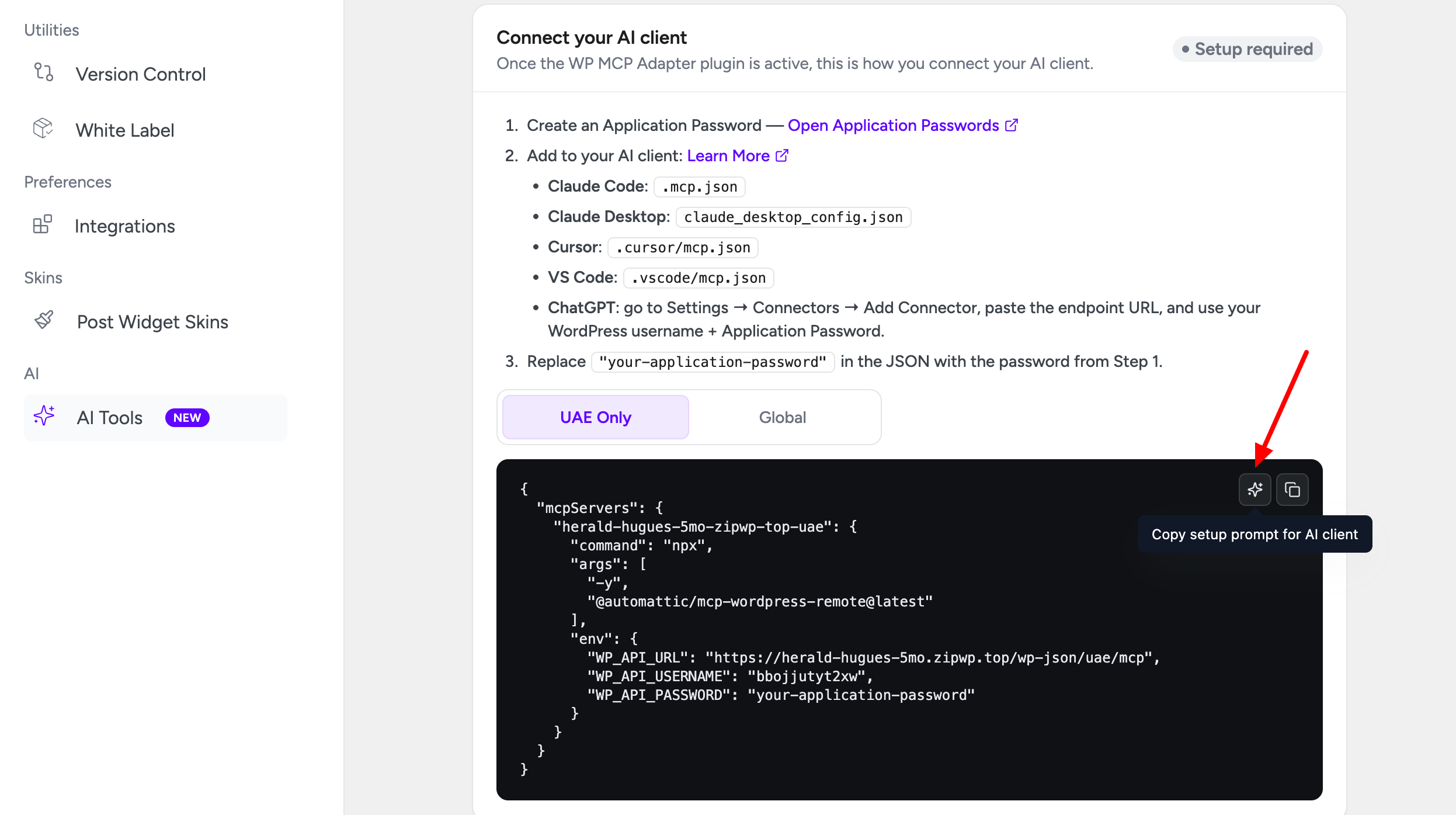1456x815 pixels.
Task: Copy the JSON code block to clipboard
Action: [1292, 490]
